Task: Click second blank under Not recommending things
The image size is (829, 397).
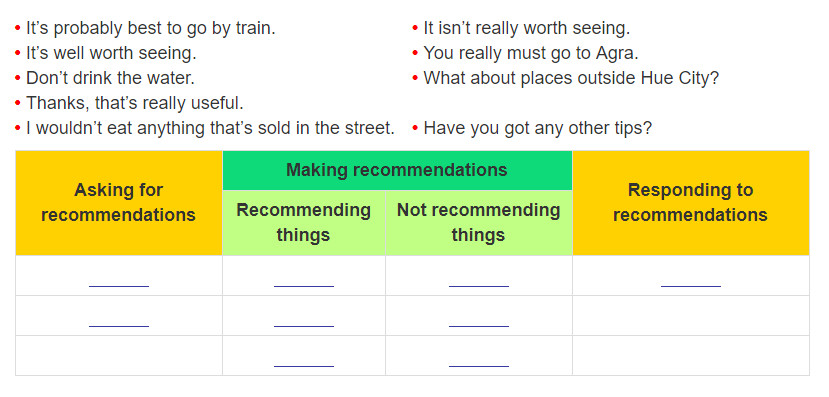Action: click(x=479, y=320)
